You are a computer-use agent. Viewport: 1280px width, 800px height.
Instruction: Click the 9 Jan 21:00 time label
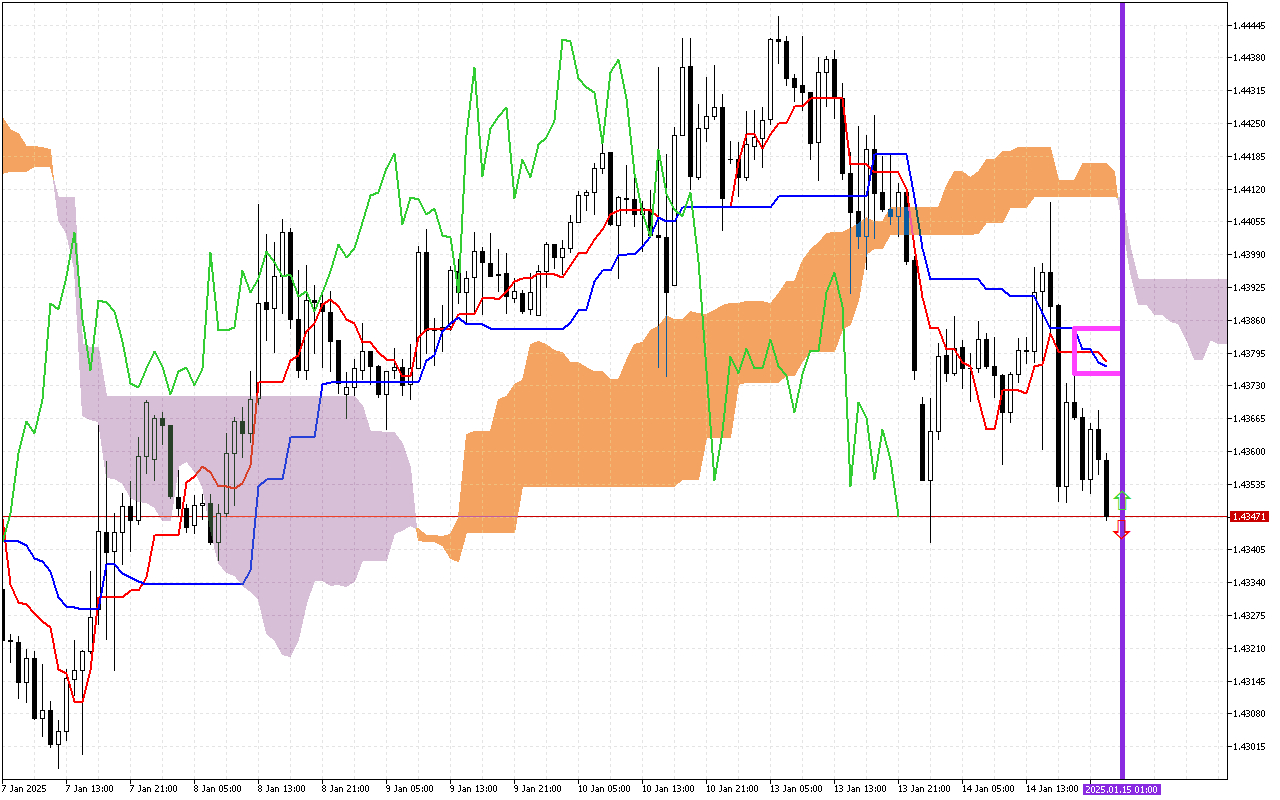pos(538,789)
